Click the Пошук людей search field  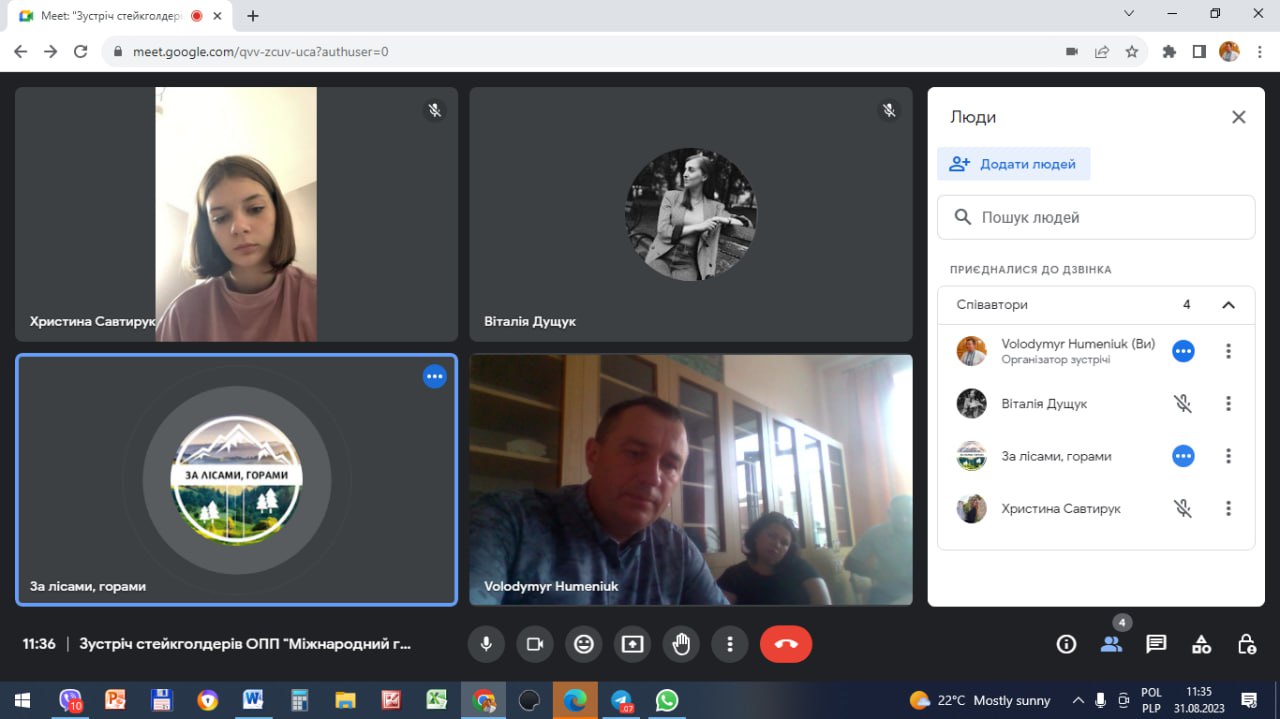coord(1096,217)
